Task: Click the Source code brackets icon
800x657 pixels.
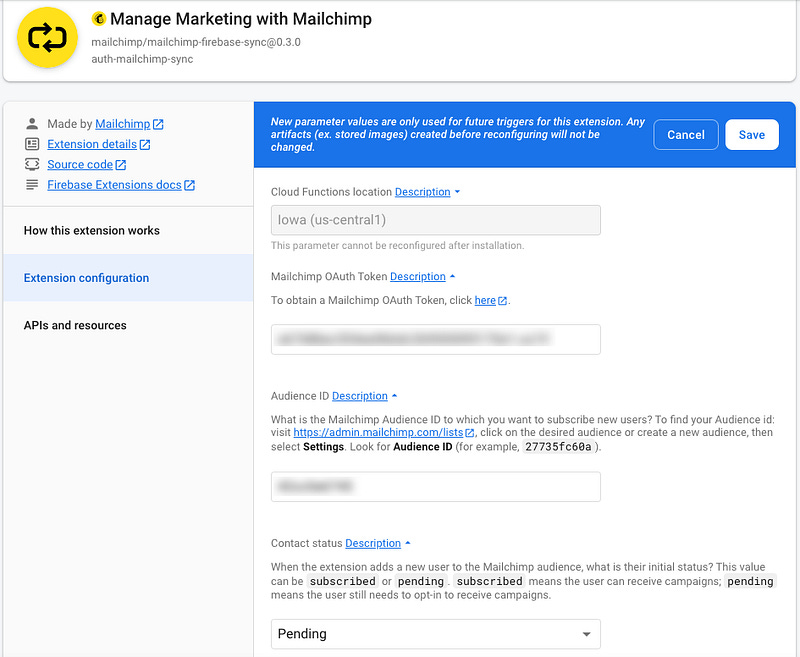Action: [x=32, y=164]
